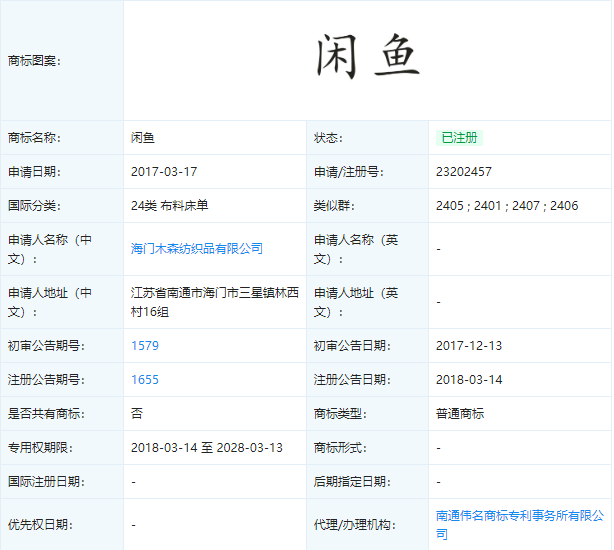Select preliminary announcement date 2017-12-13
Screen dimensions: 614x550
click(x=469, y=346)
